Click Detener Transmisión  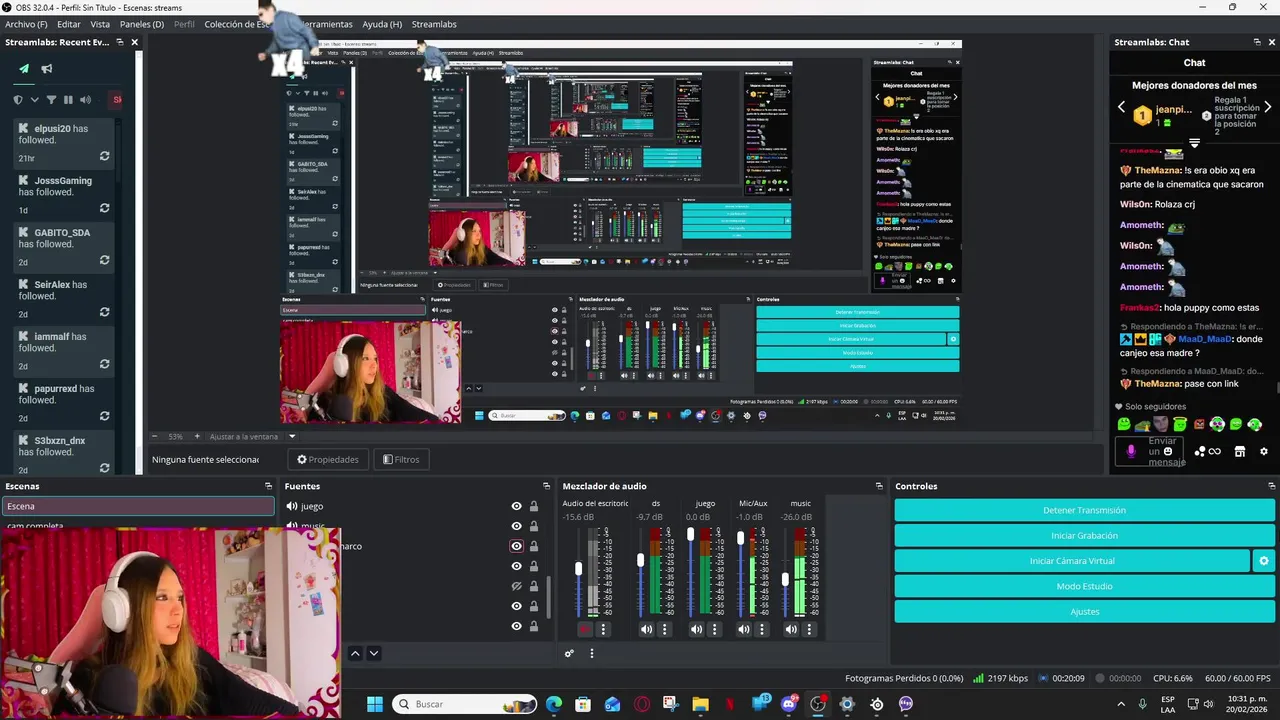pos(1084,510)
